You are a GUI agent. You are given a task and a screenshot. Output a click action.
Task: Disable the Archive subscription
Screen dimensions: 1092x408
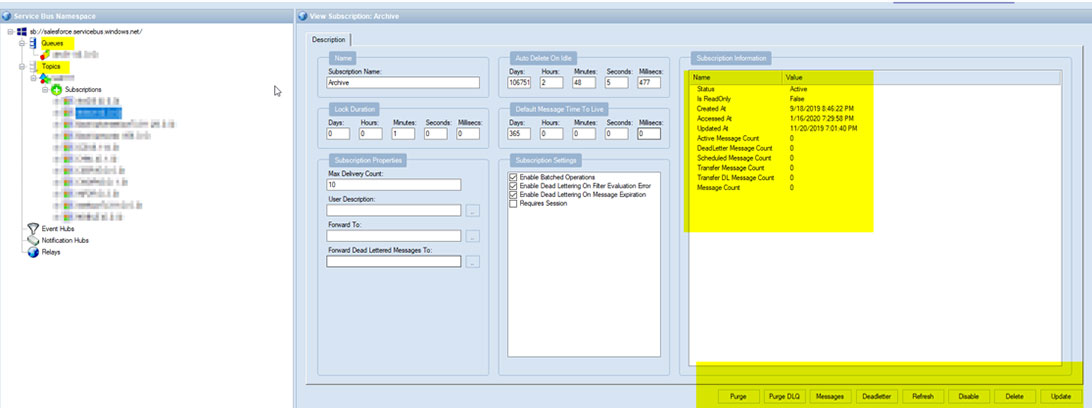click(x=969, y=396)
